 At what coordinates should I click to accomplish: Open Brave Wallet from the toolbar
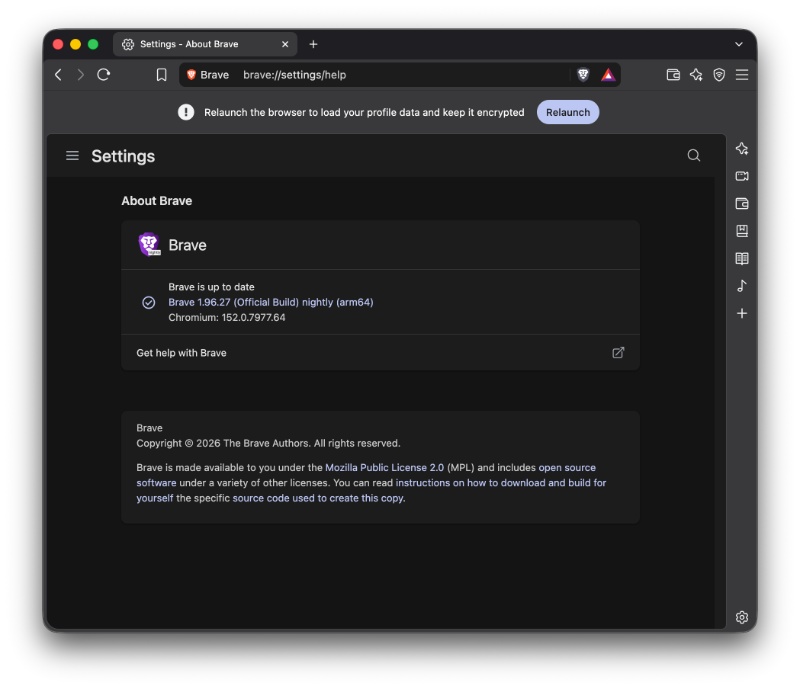673,75
